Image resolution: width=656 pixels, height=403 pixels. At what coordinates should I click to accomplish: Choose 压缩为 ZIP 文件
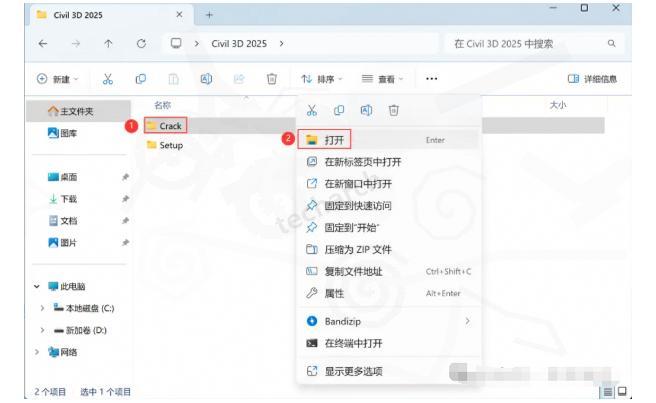coord(389,249)
